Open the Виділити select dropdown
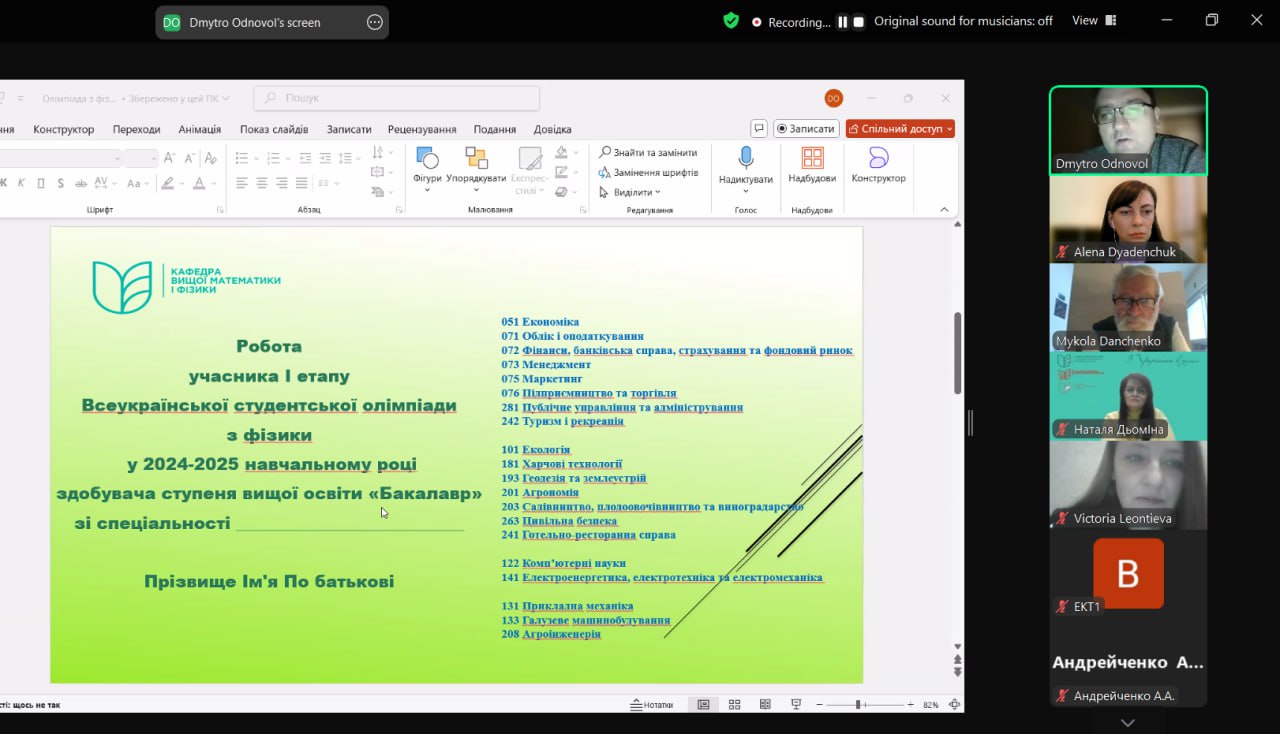 pos(630,192)
